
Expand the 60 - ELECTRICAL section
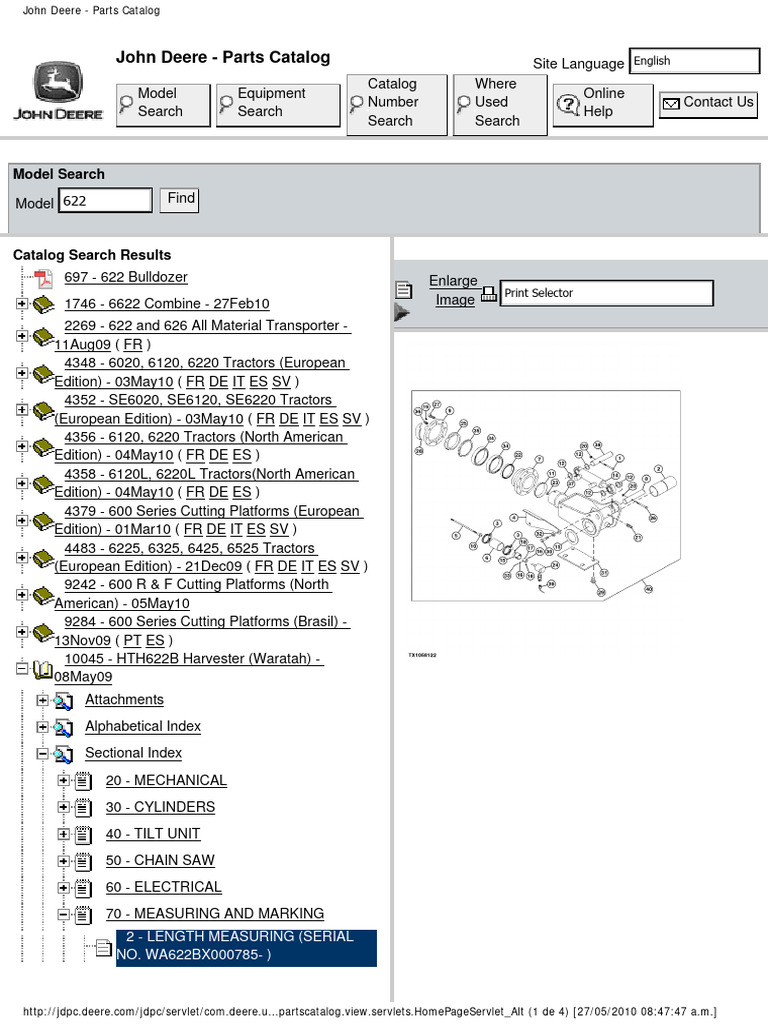tap(63, 888)
